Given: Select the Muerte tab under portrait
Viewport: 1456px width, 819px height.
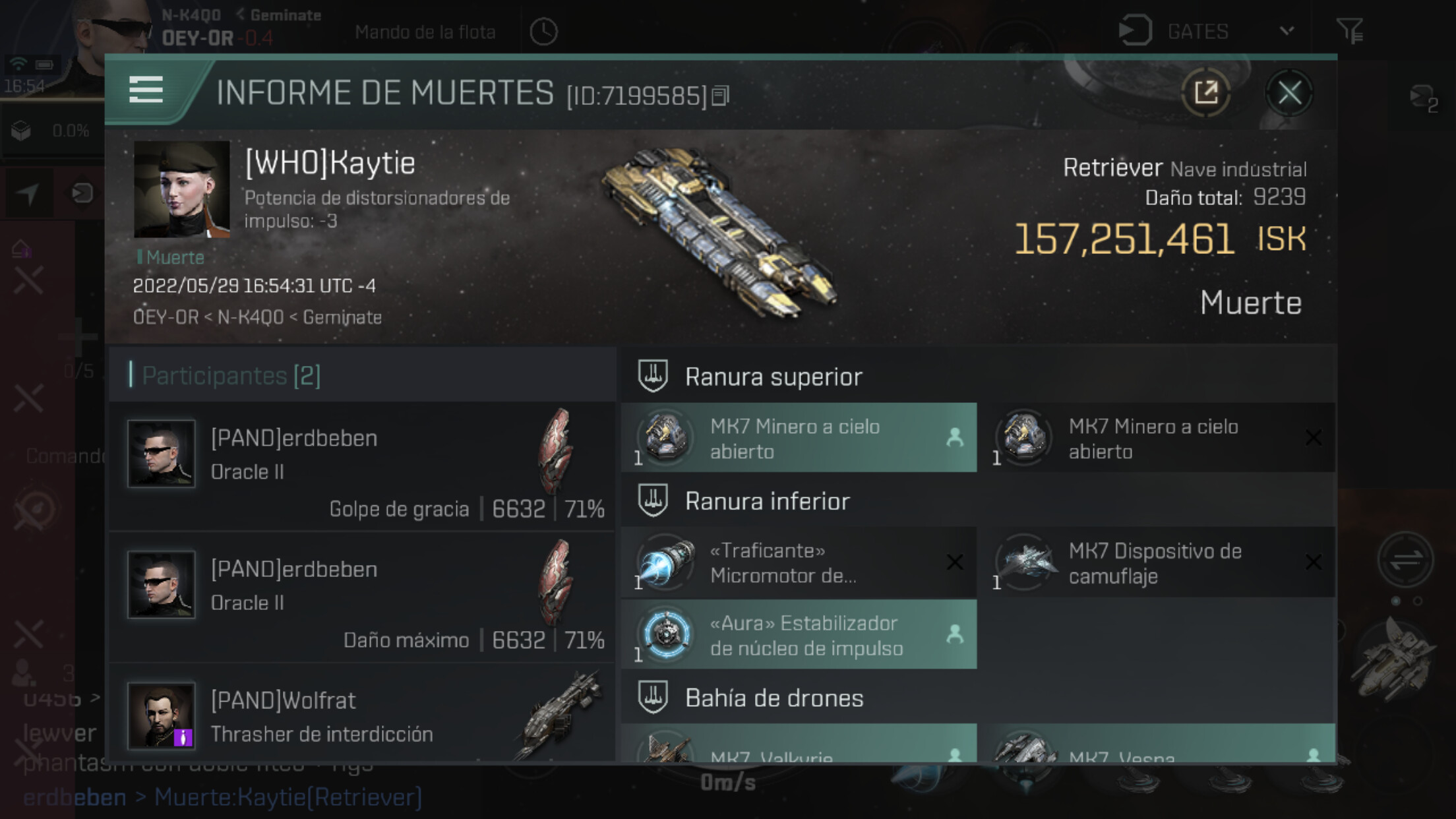Looking at the screenshot, I should 171,257.
